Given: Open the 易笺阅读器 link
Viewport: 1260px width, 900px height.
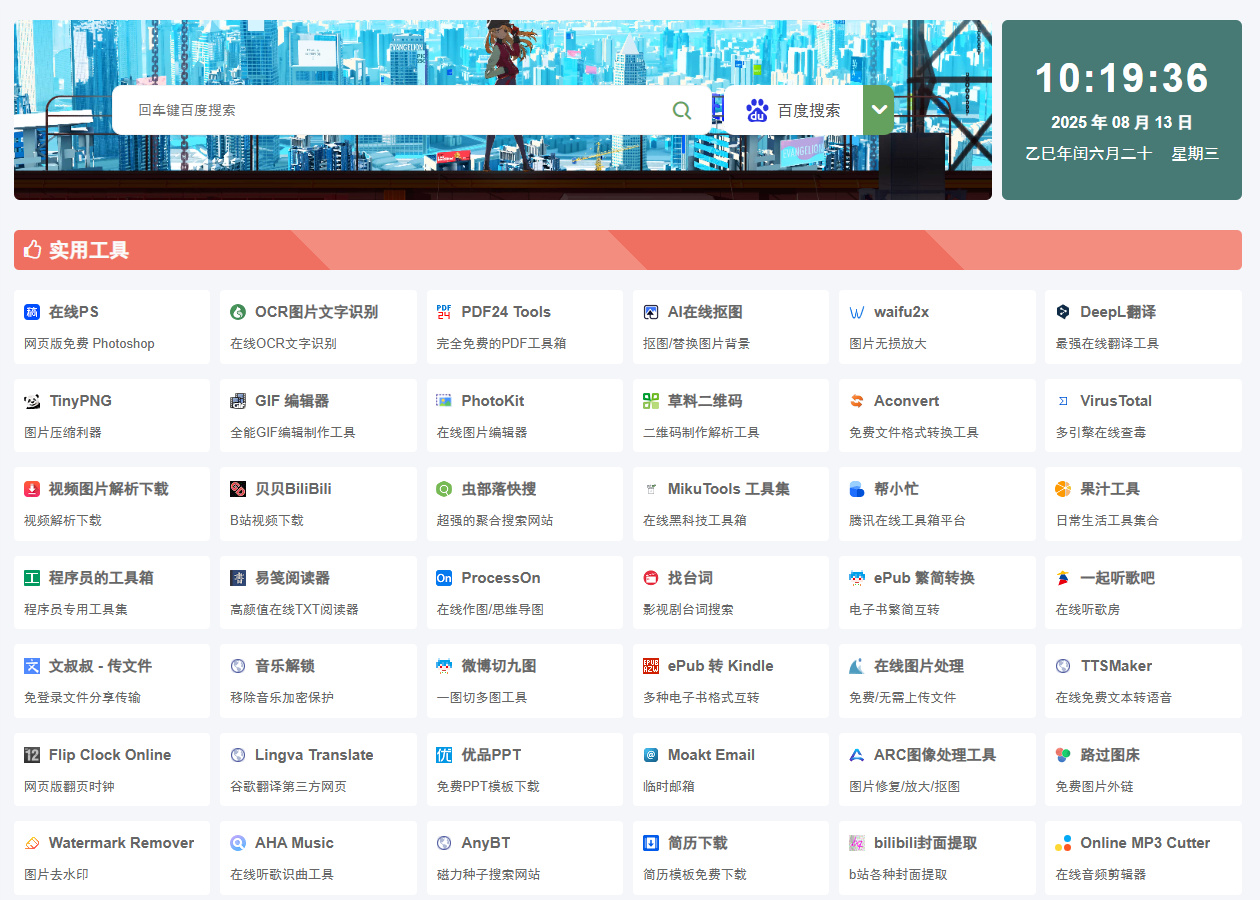Looking at the screenshot, I should 292,578.
